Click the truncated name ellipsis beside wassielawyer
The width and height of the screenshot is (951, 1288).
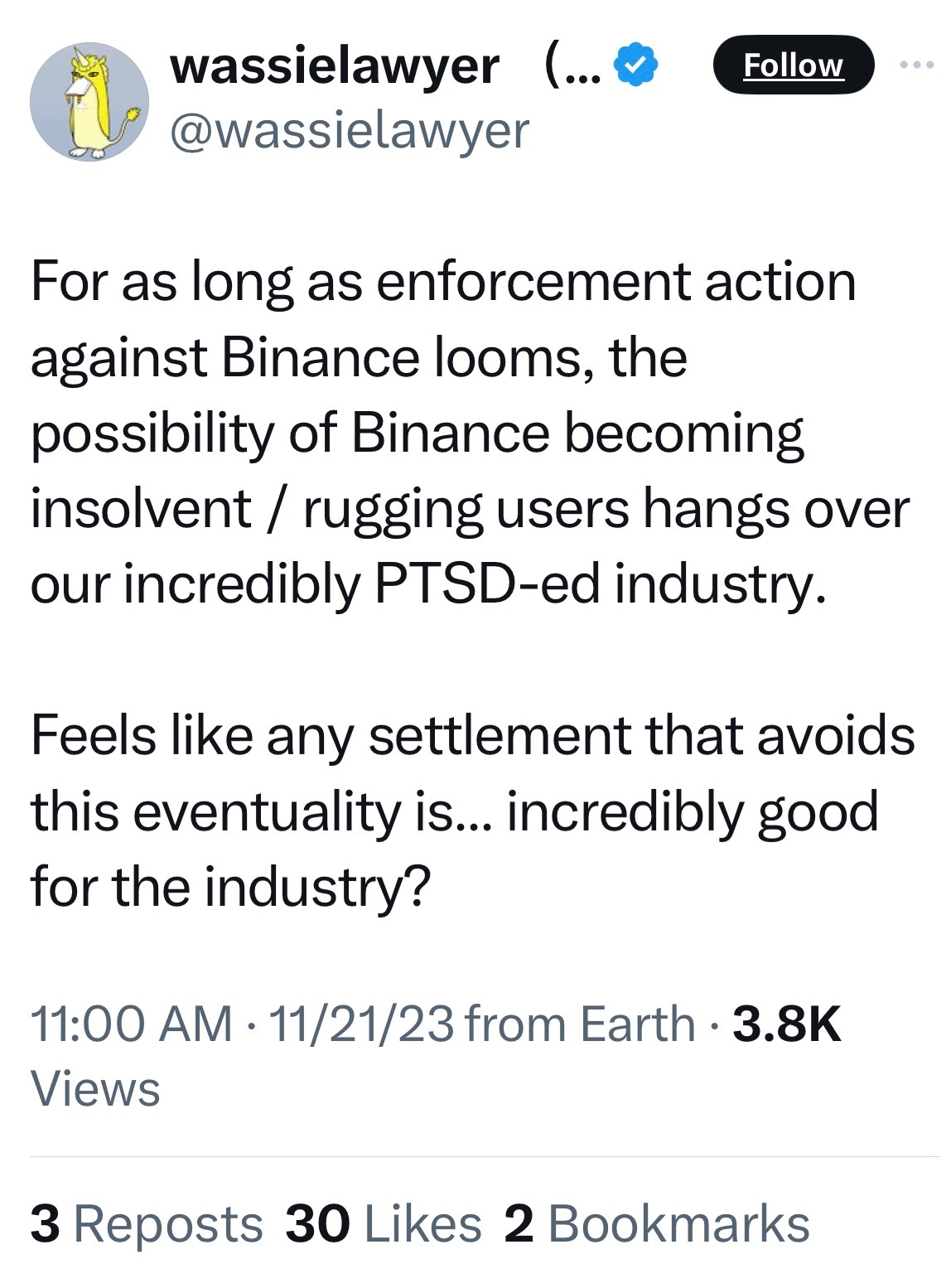[572, 66]
